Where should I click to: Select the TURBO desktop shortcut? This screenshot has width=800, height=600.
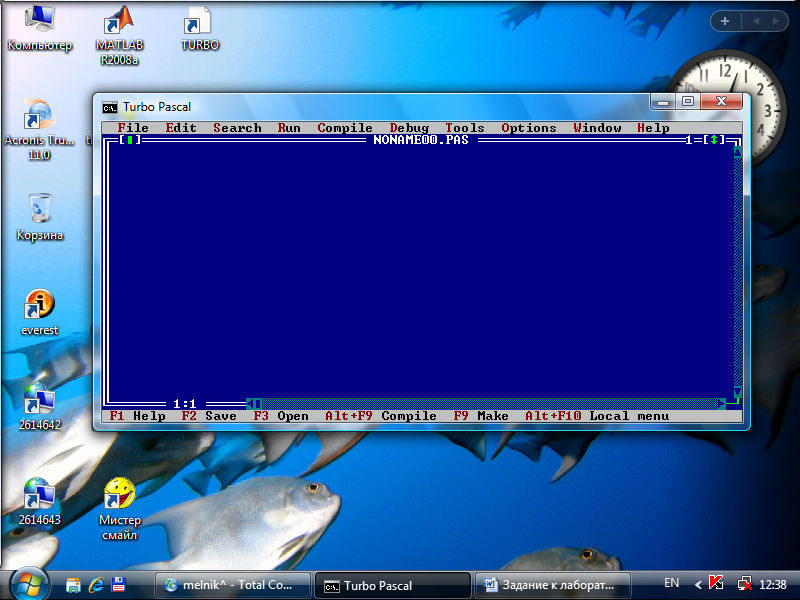[199, 28]
